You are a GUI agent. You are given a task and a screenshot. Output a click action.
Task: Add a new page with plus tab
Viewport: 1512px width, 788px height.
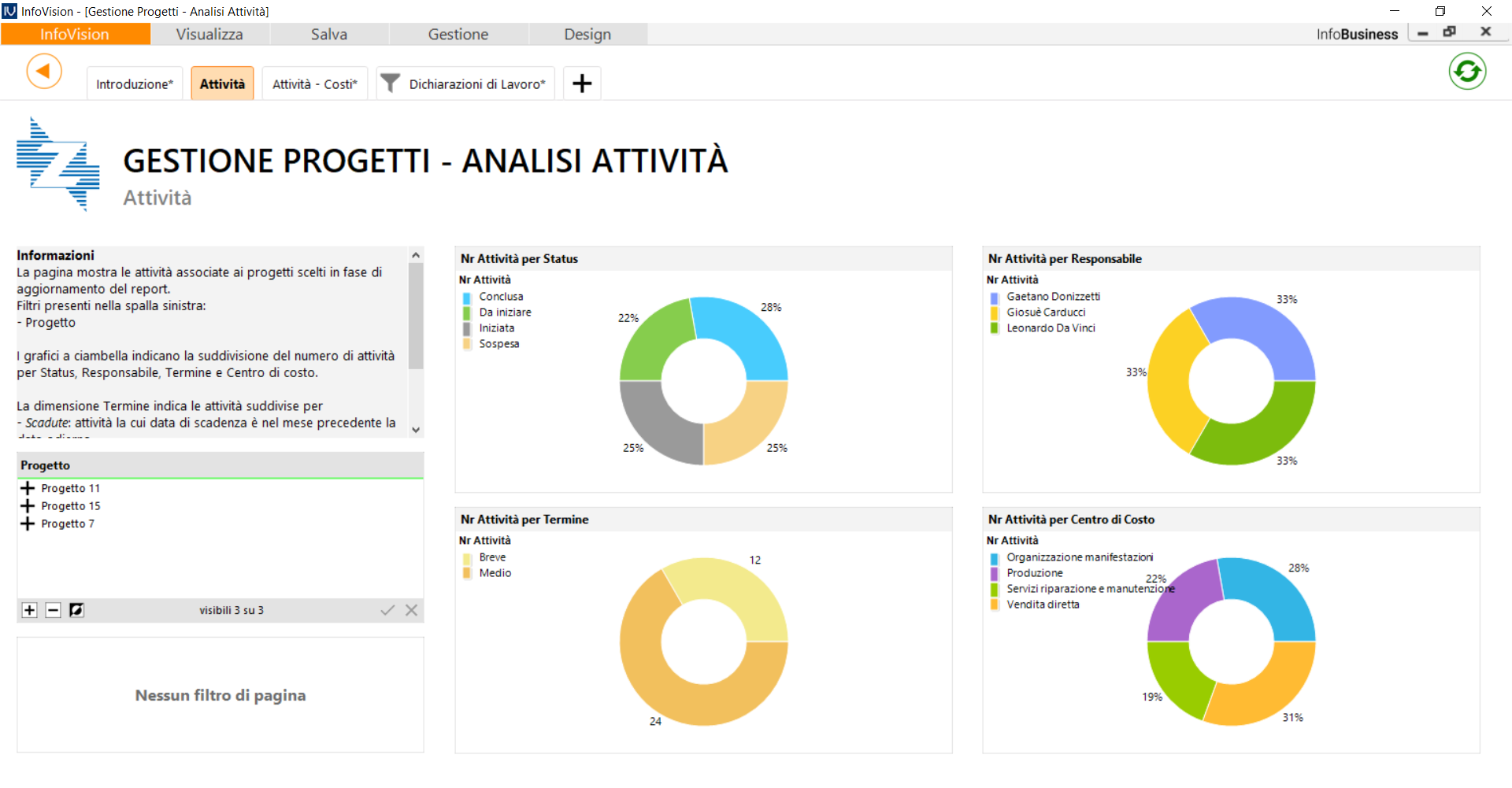click(x=582, y=83)
